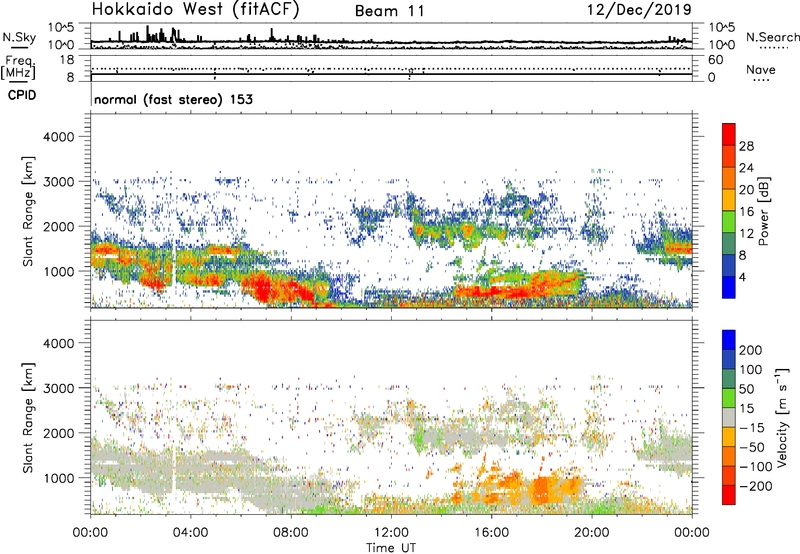Click the left '10^5' noise axis tick
The image size is (800, 554).
pos(61,27)
